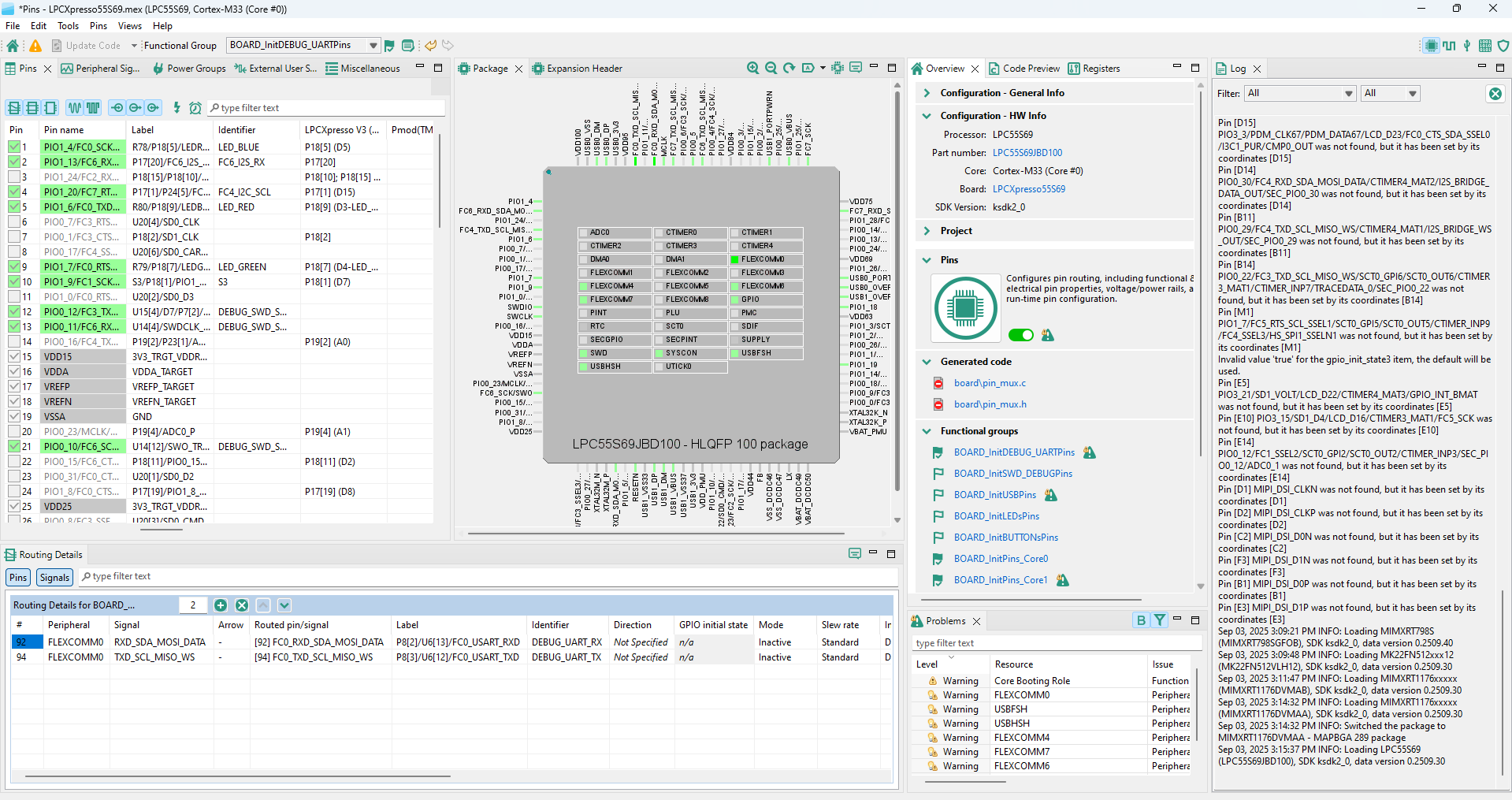The width and height of the screenshot is (1512, 800).
Task: Open BOARD_InitLEDsPins functional group link
Action: point(997,516)
